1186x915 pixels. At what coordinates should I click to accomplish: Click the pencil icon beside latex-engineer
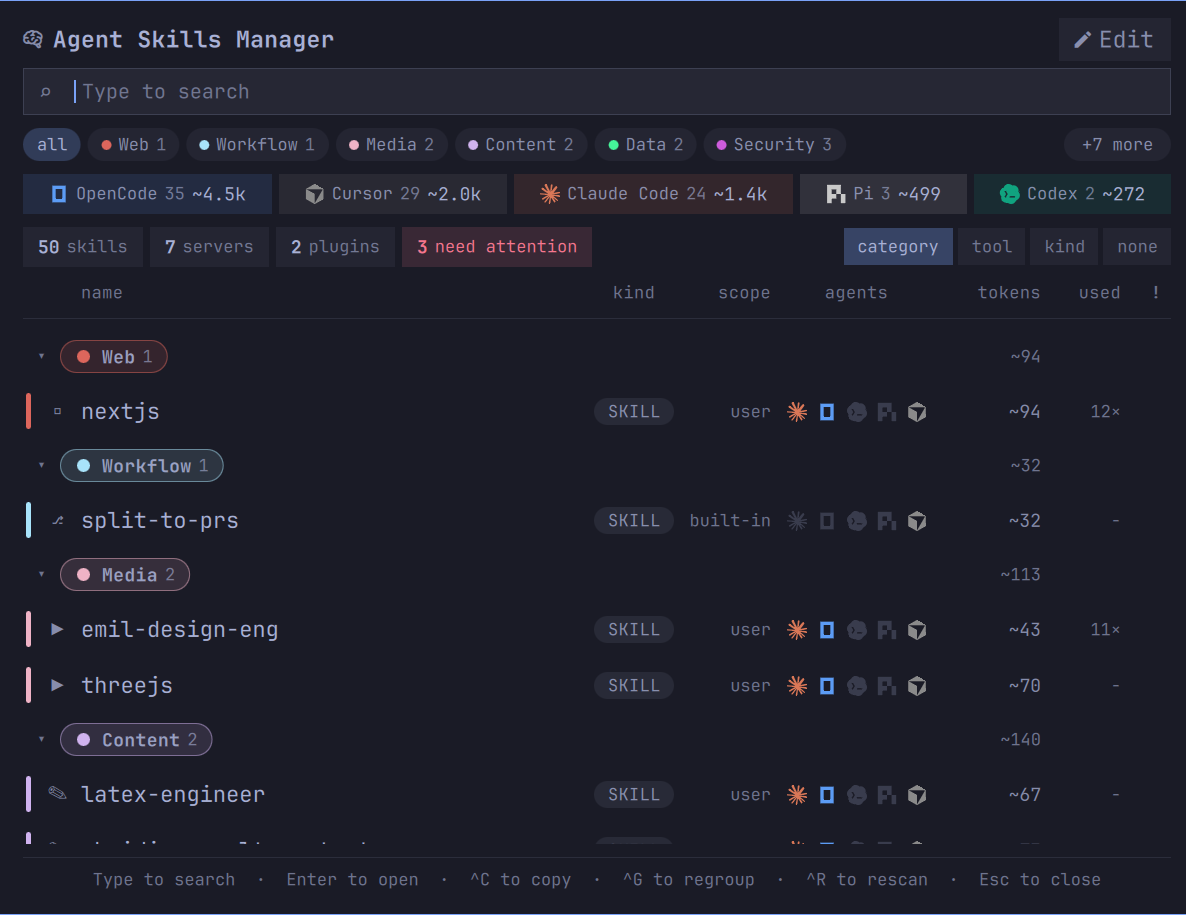point(57,792)
